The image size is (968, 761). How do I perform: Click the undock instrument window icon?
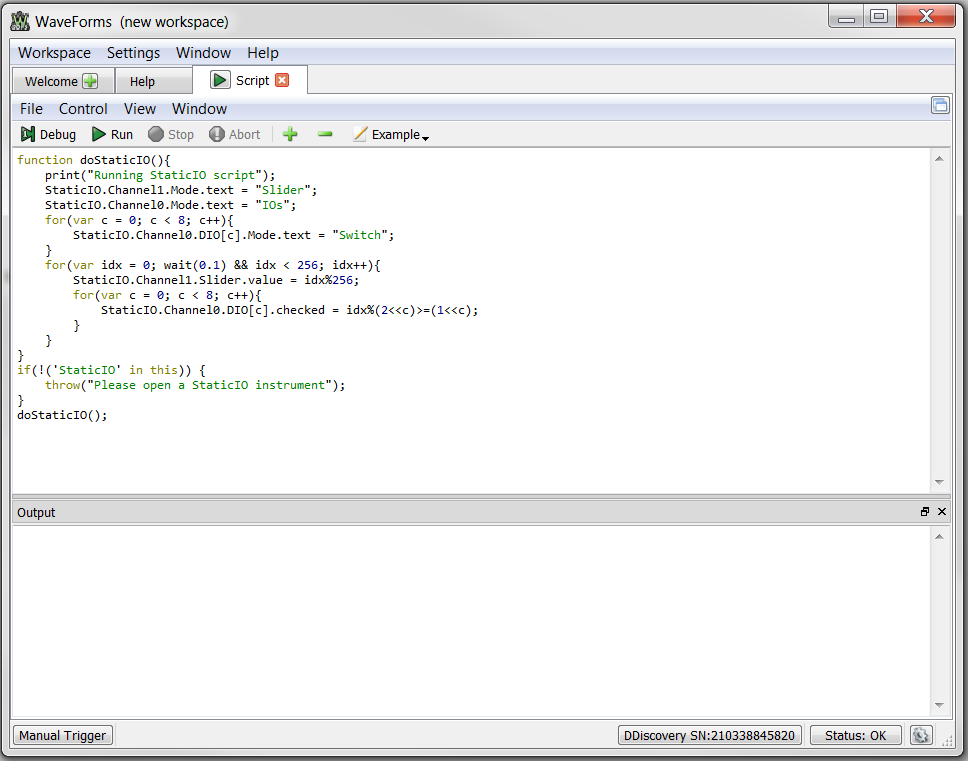point(940,106)
